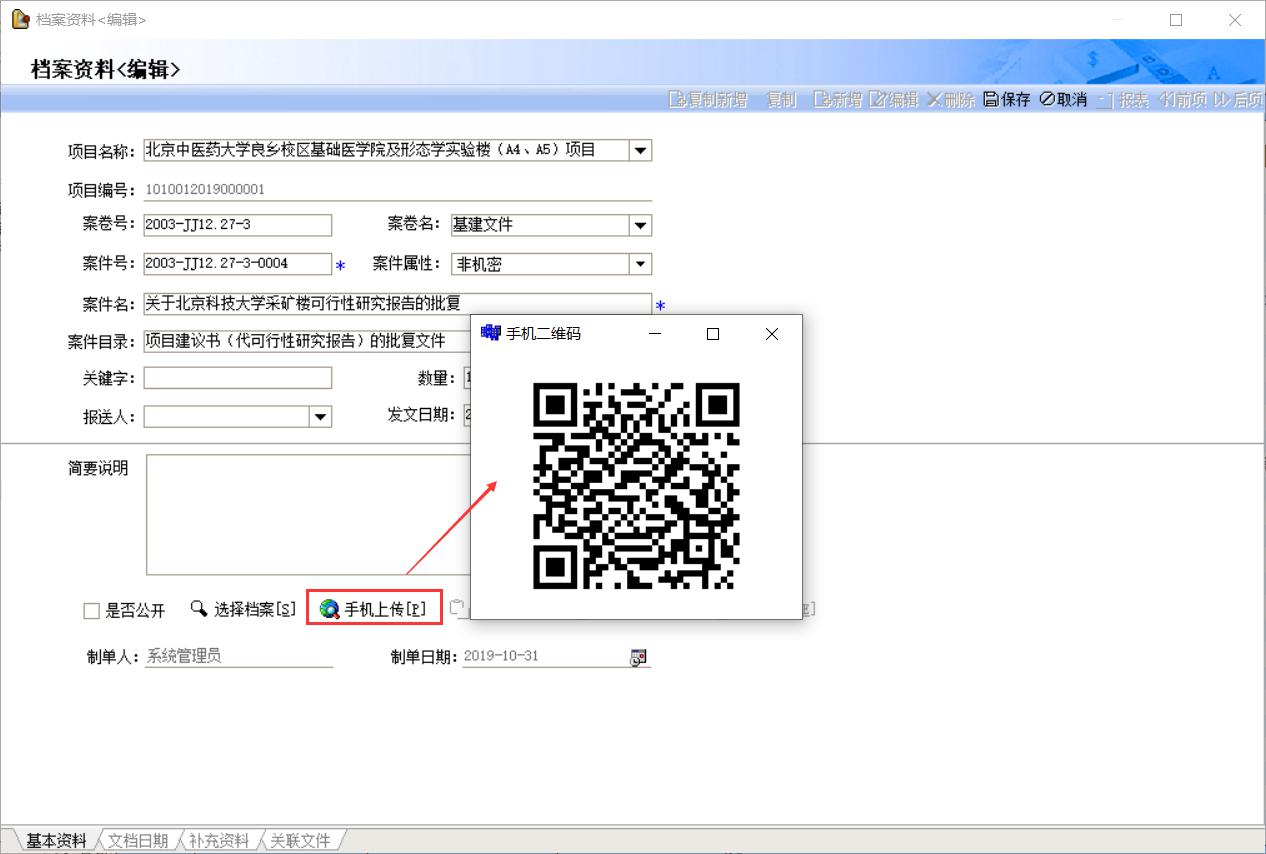Switch to the 补充资料 tab
Viewport: 1266px width, 854px height.
coord(218,841)
